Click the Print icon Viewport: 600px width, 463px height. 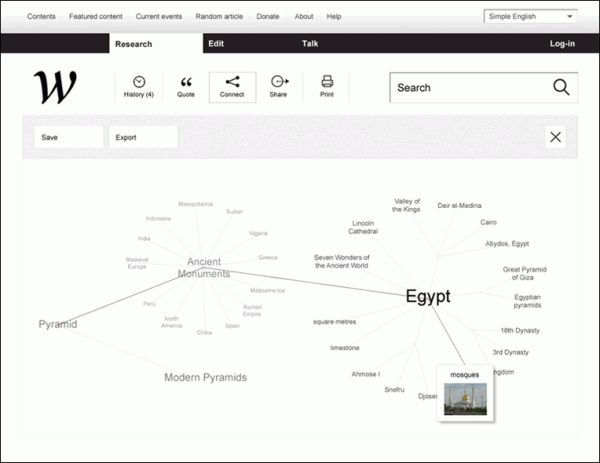[x=326, y=82]
